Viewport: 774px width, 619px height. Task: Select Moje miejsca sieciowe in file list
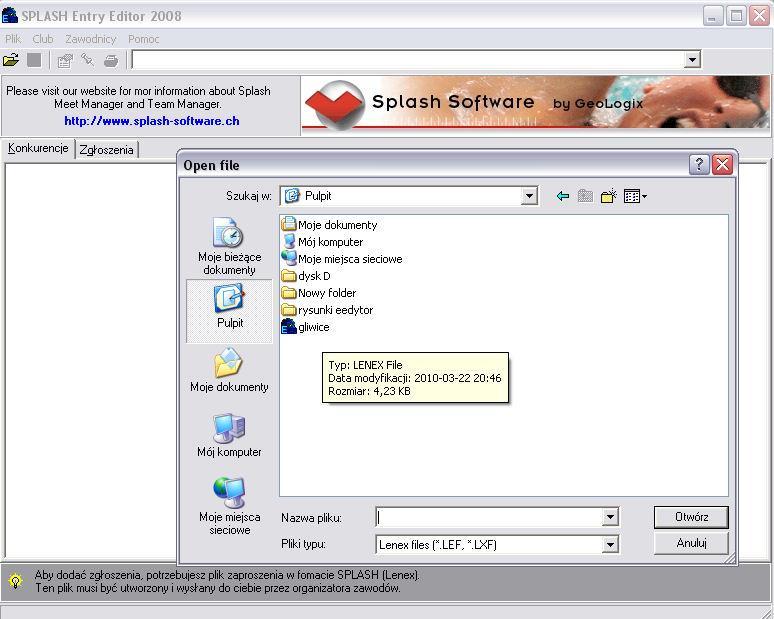click(x=342, y=259)
